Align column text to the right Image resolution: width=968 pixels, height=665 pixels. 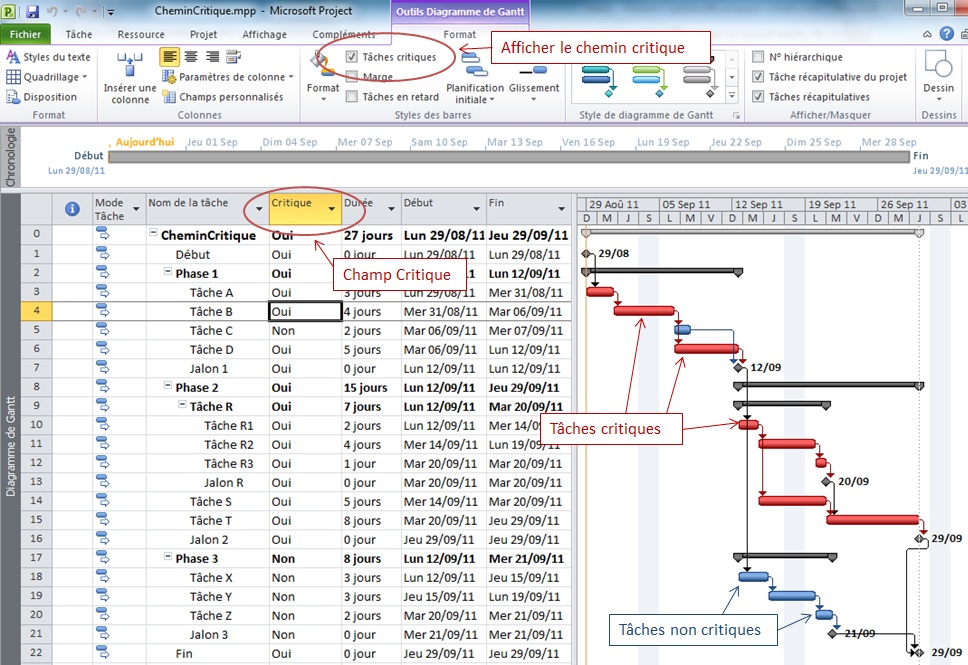click(x=212, y=57)
